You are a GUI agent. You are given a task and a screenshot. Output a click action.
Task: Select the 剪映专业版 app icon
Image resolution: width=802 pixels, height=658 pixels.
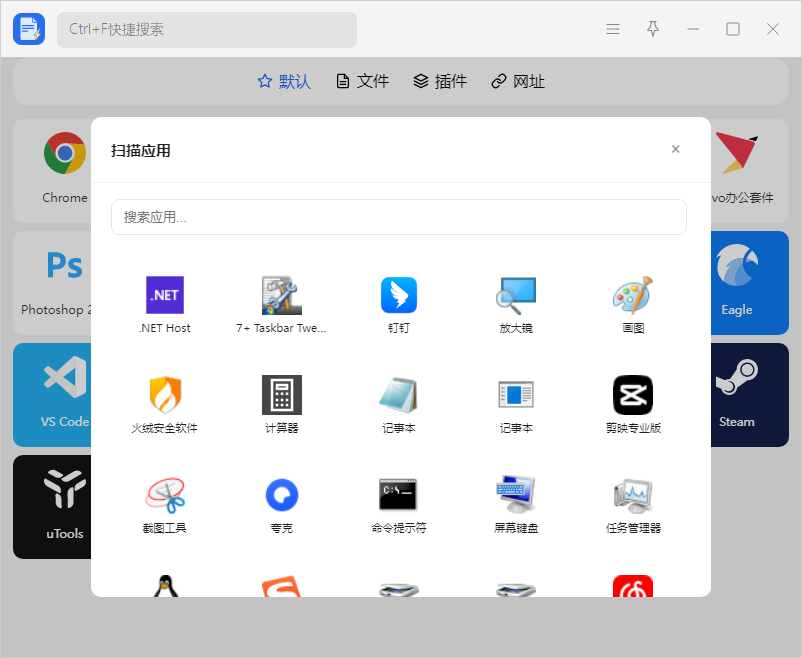click(x=633, y=395)
